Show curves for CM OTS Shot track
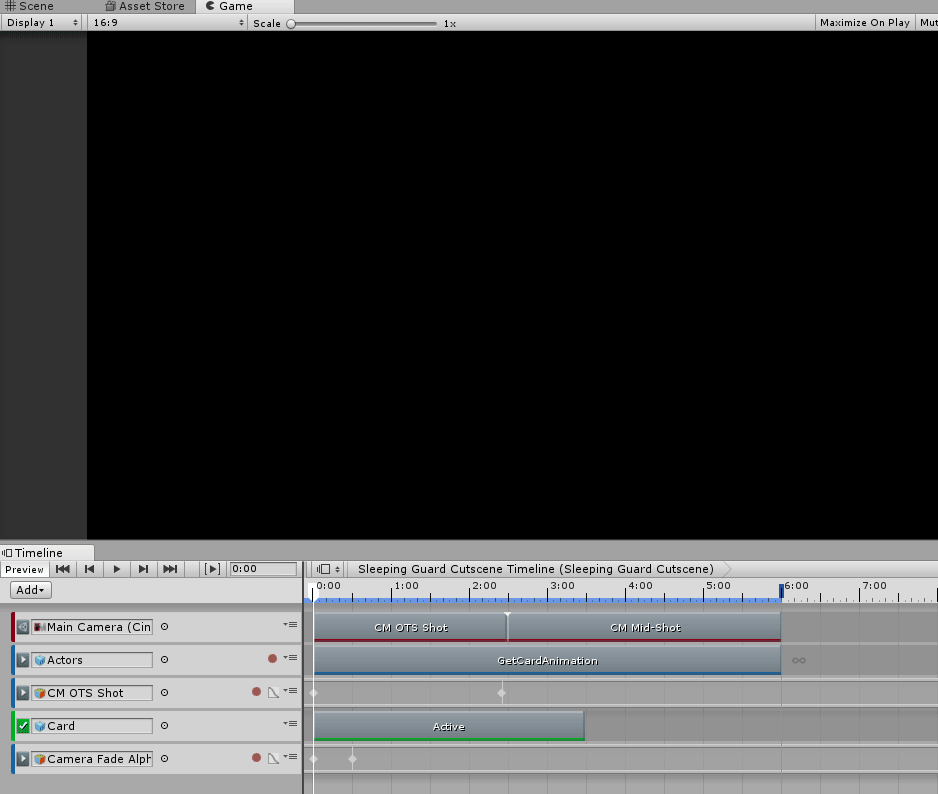This screenshot has width=938, height=794. point(273,692)
